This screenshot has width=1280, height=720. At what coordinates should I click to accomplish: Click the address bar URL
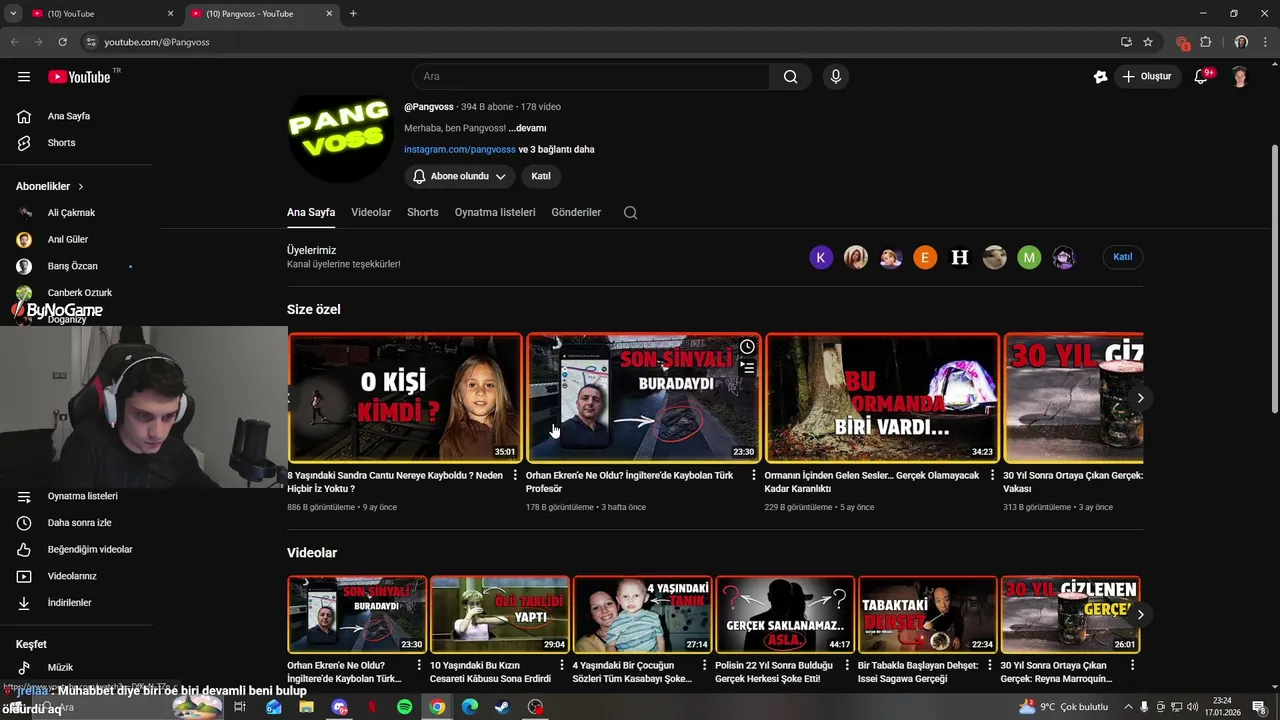157,42
